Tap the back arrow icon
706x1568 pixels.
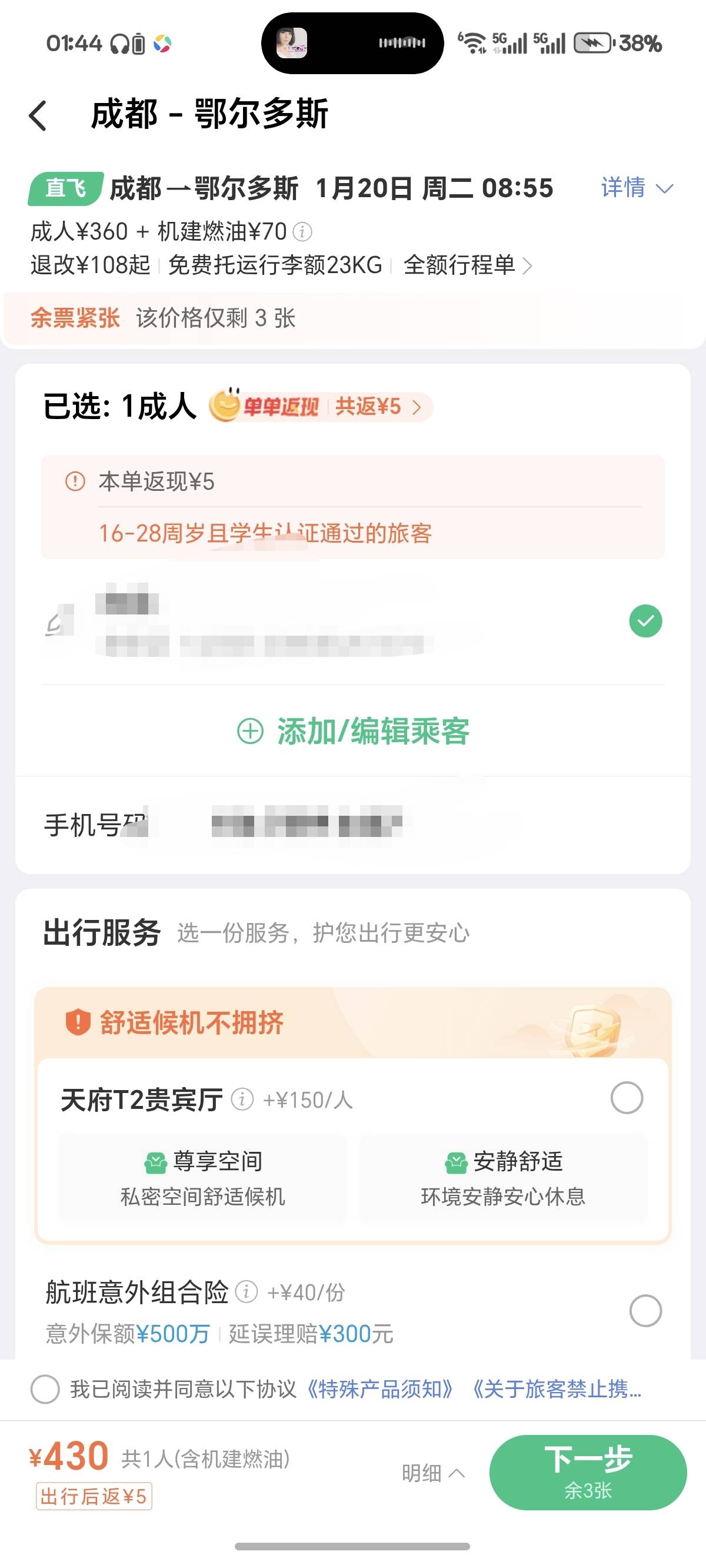coord(38,115)
